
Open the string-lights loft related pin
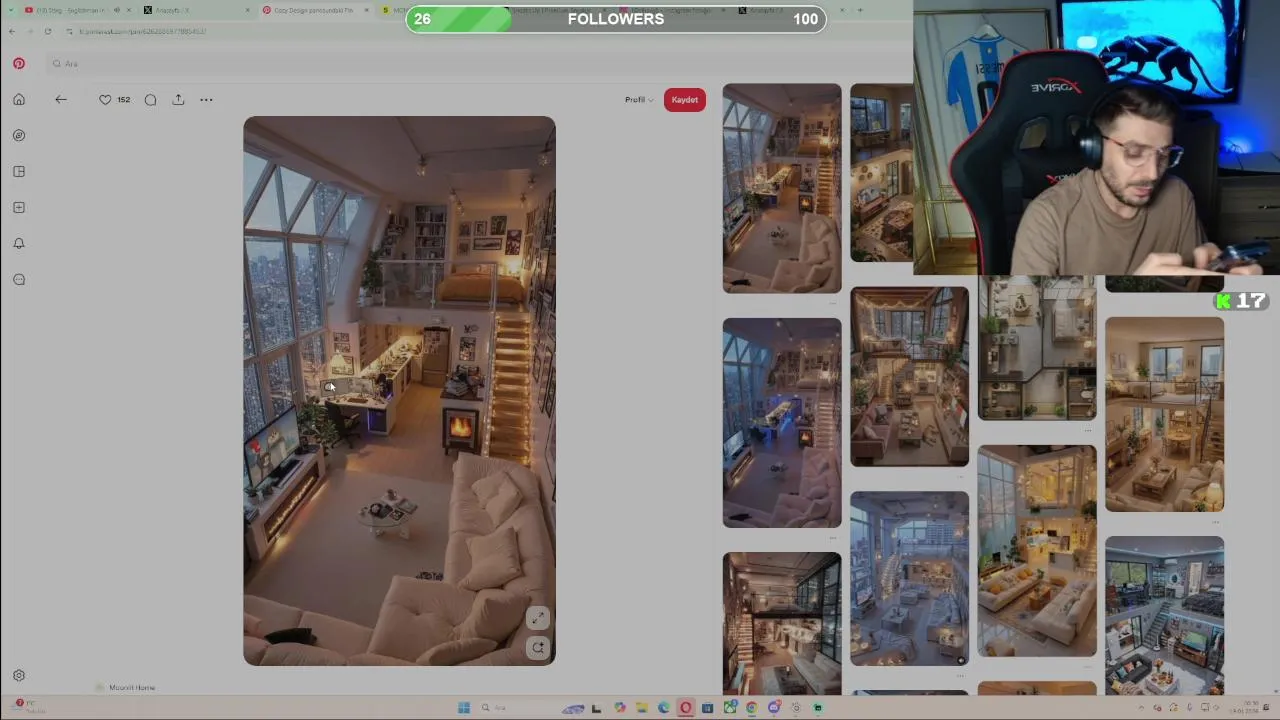click(x=909, y=377)
